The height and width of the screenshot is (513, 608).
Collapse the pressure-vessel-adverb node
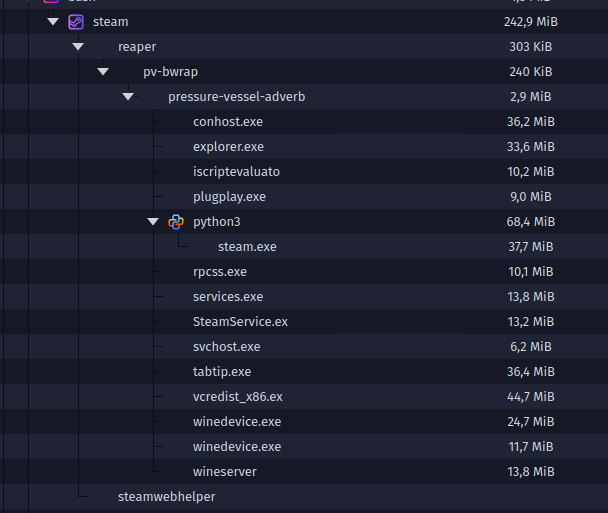[x=128, y=96]
